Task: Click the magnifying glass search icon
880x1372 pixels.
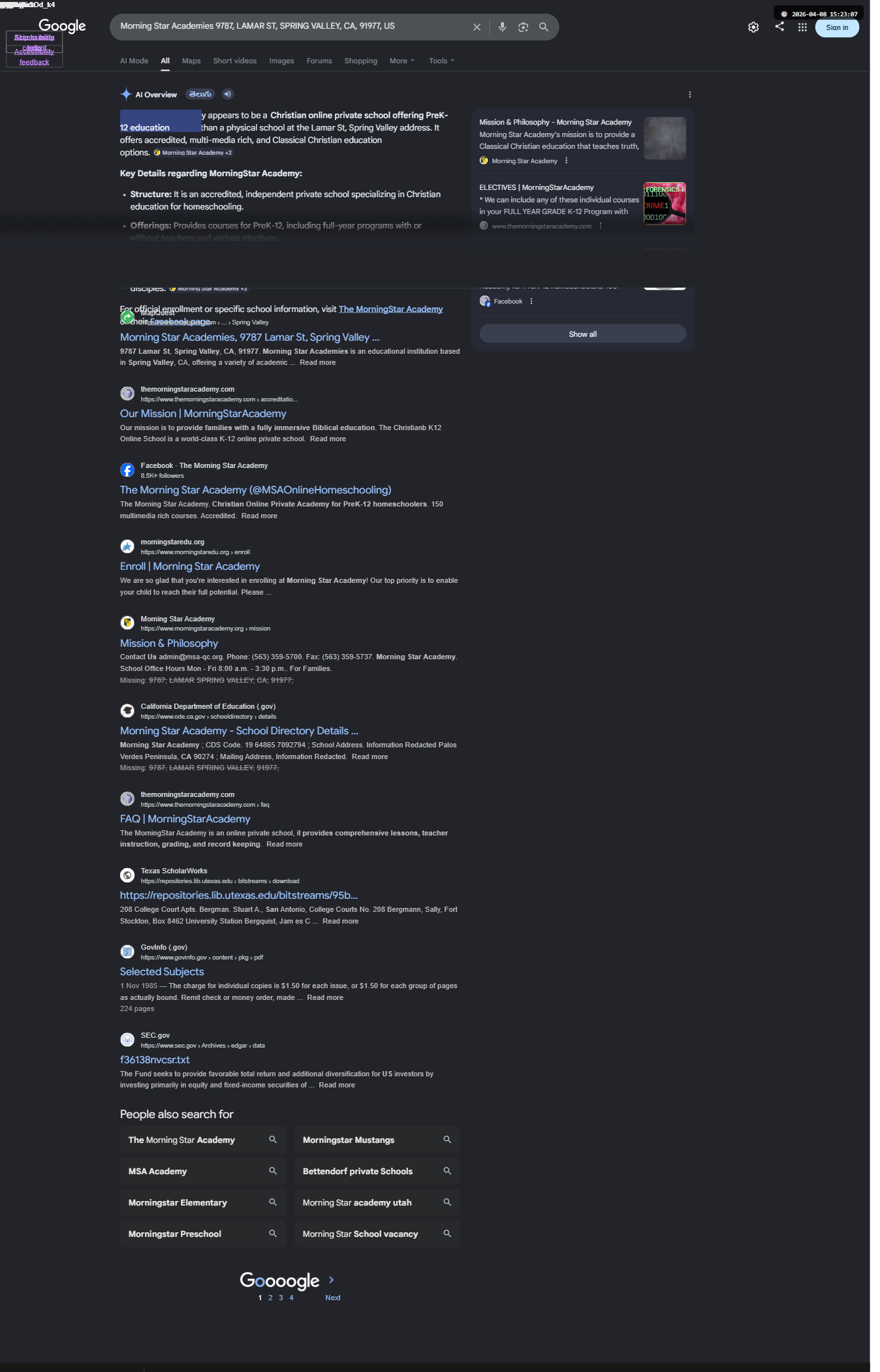Action: [x=543, y=27]
